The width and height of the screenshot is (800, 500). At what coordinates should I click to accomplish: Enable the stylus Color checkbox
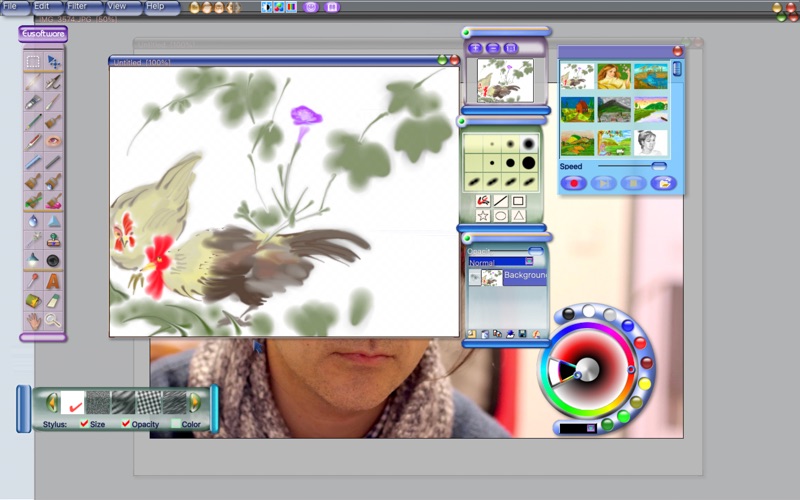tap(175, 424)
